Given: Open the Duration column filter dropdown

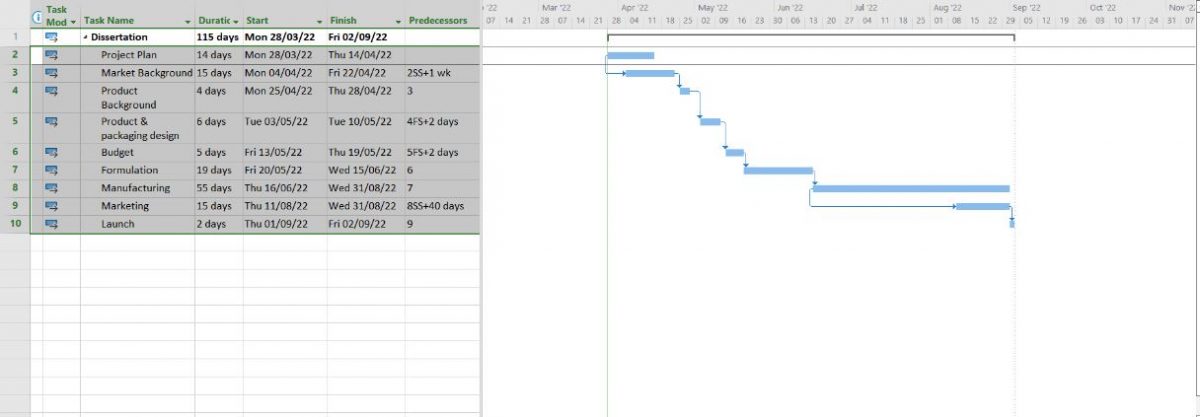Looking at the screenshot, I should pos(236,21).
